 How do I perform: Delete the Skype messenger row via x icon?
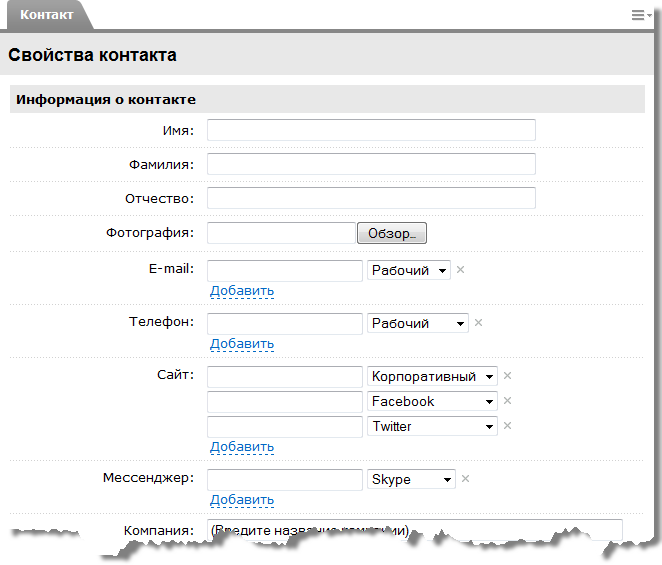(465, 479)
